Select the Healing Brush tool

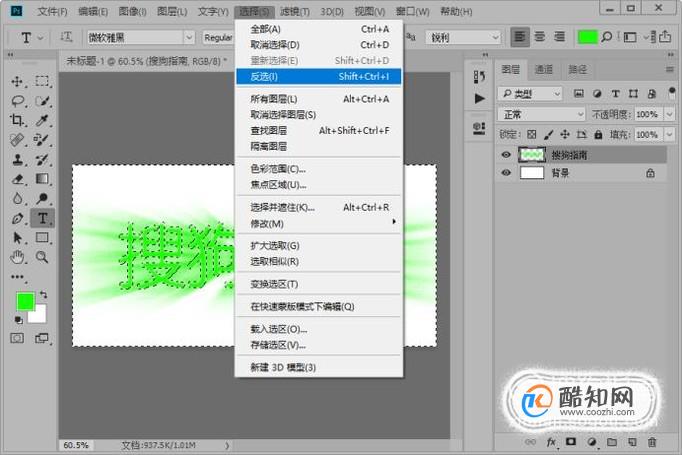[17, 140]
